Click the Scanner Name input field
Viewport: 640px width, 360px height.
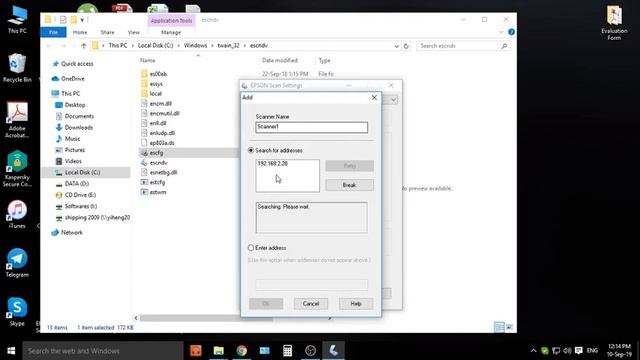point(311,127)
